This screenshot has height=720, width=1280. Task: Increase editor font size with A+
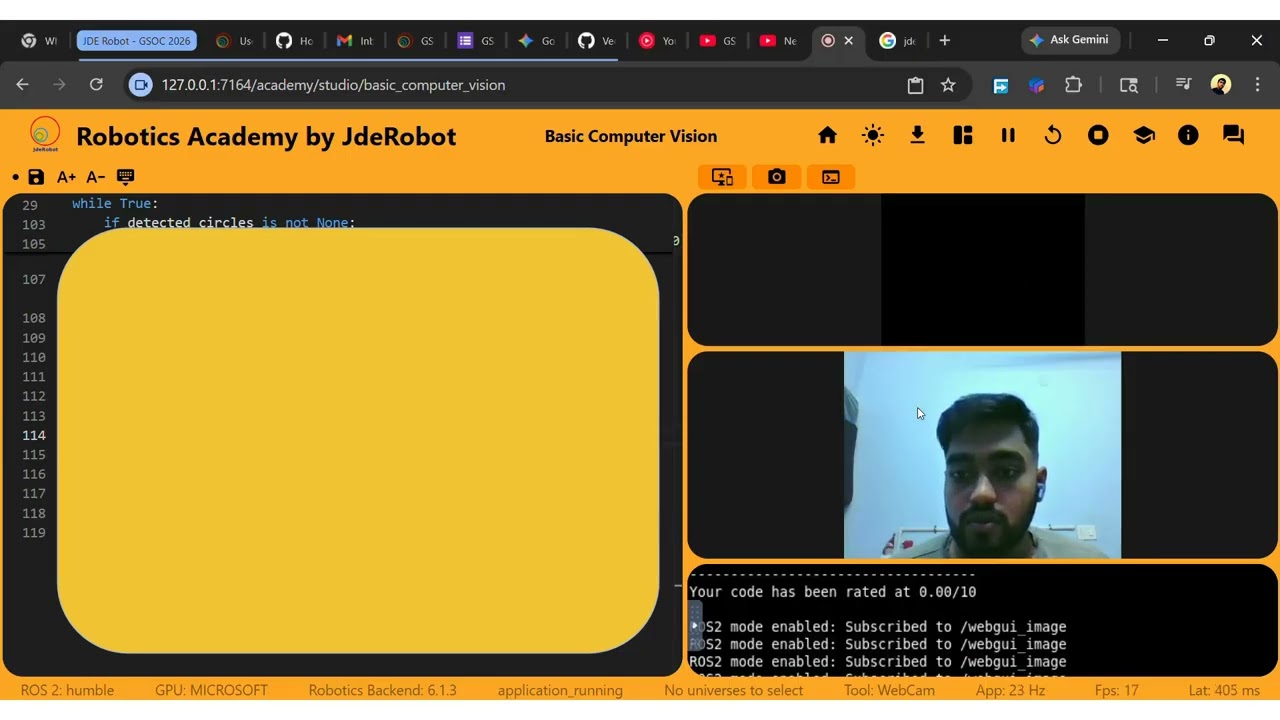point(66,177)
